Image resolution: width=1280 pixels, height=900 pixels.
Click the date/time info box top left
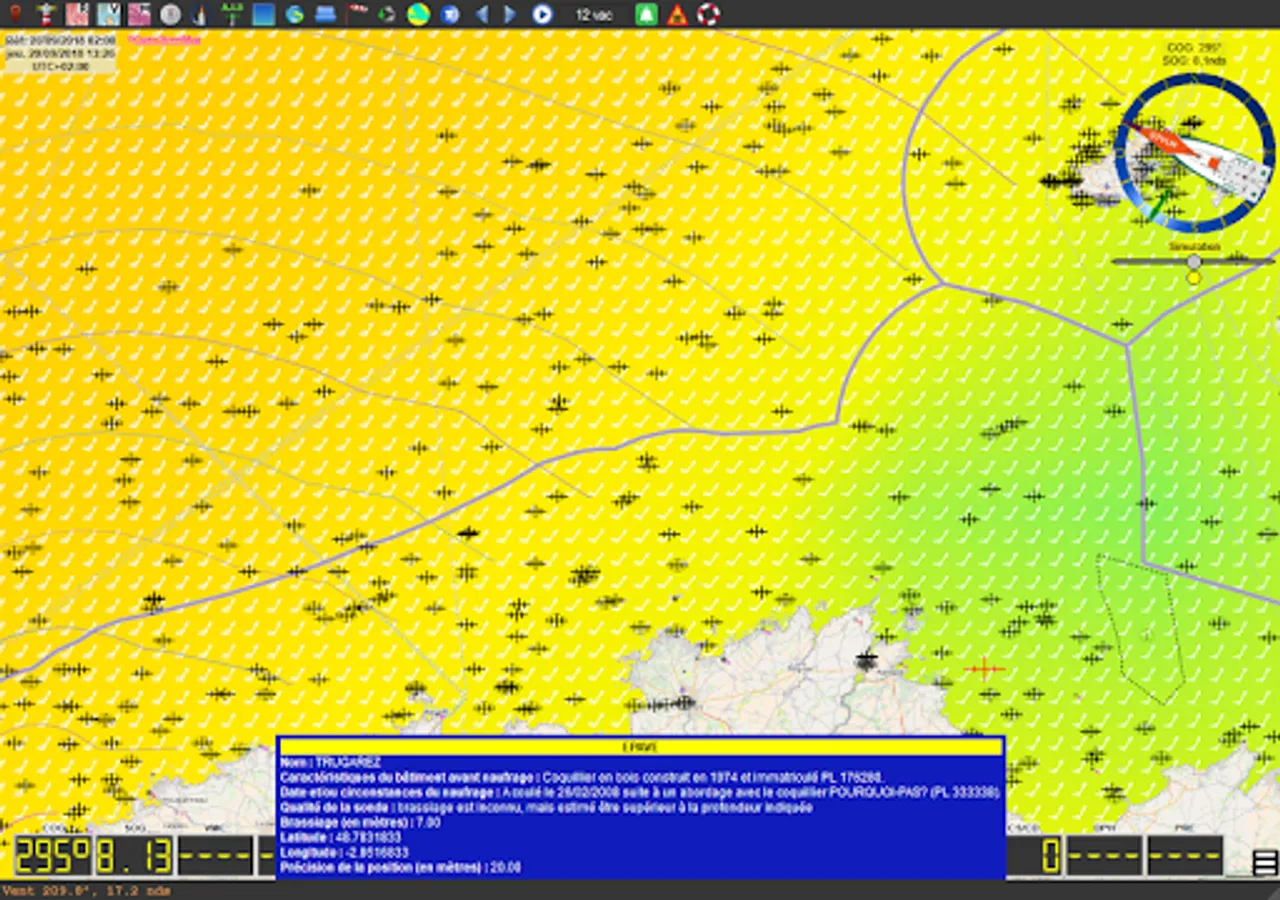point(60,52)
